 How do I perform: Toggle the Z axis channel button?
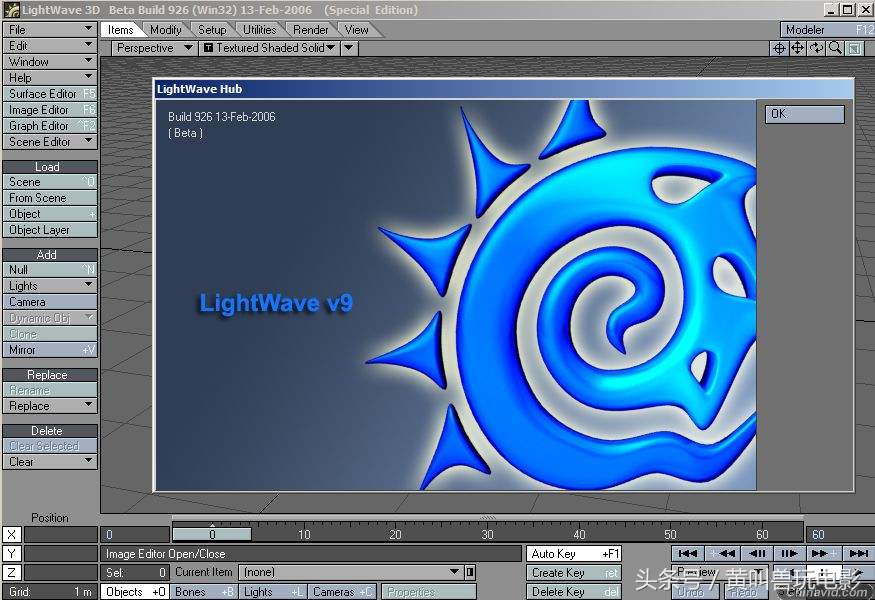11,573
